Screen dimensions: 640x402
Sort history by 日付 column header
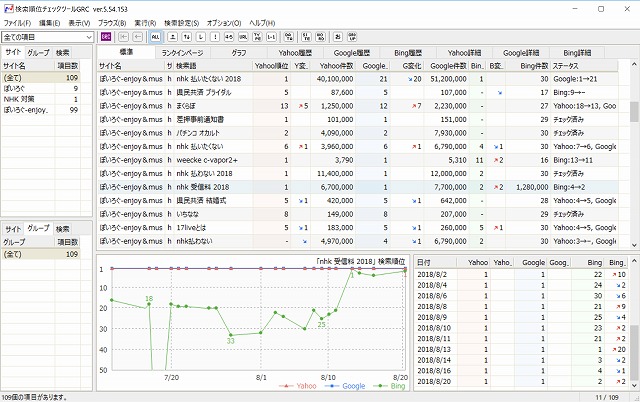[x=436, y=263]
